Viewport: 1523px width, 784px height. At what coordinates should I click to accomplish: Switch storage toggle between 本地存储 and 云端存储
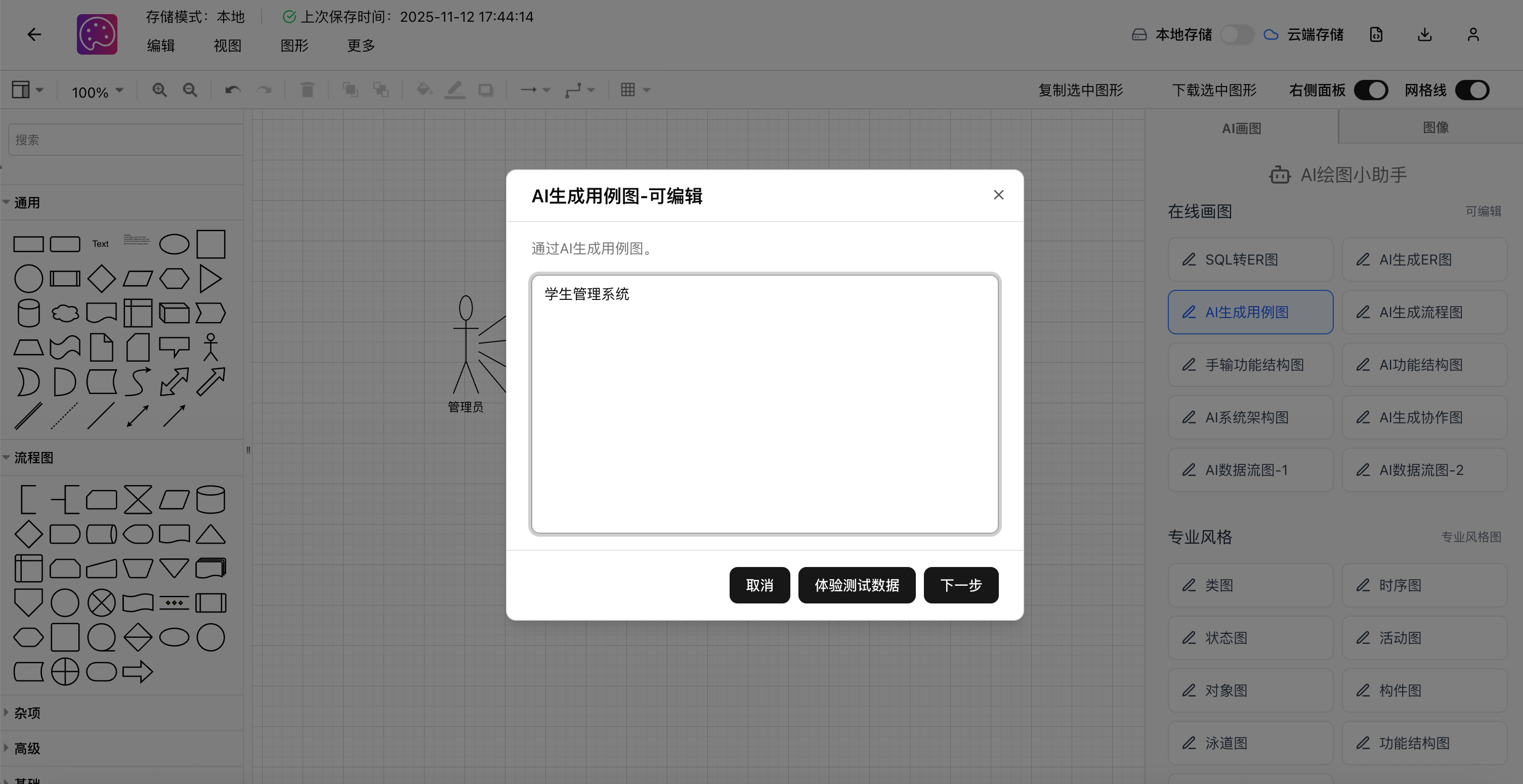click(1237, 34)
